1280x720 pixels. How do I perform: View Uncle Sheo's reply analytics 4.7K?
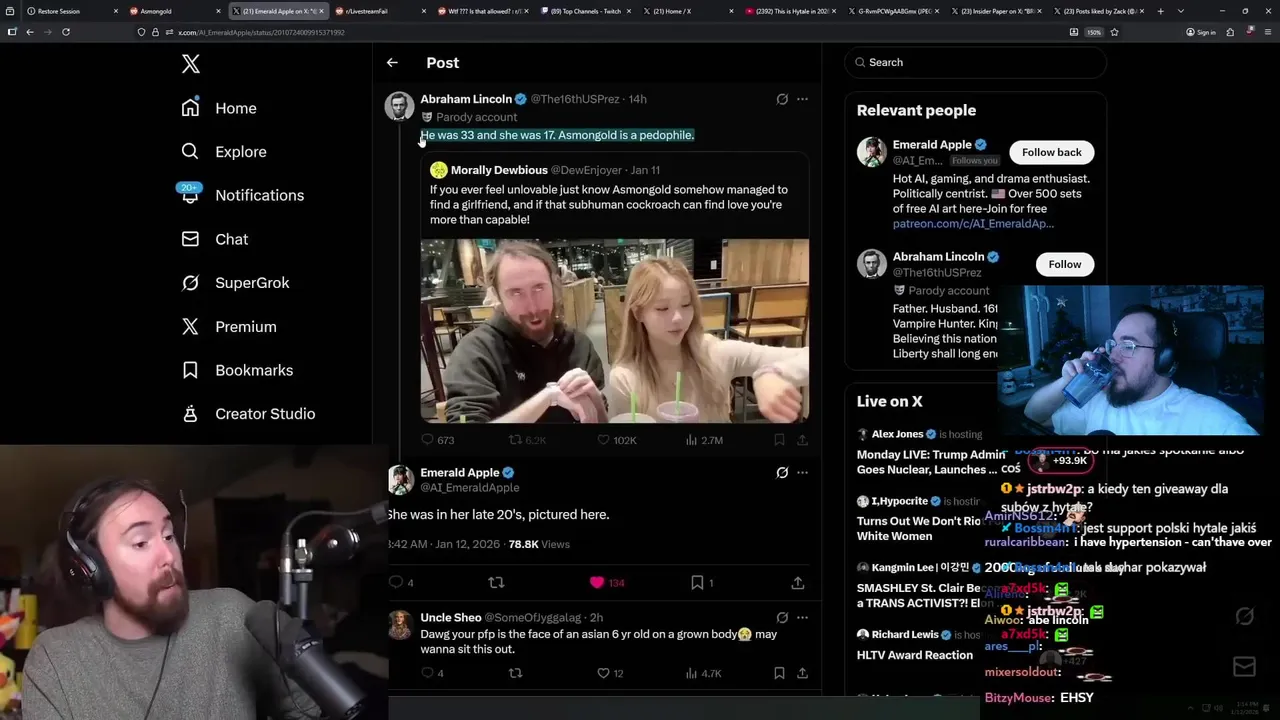pyautogui.click(x=704, y=673)
